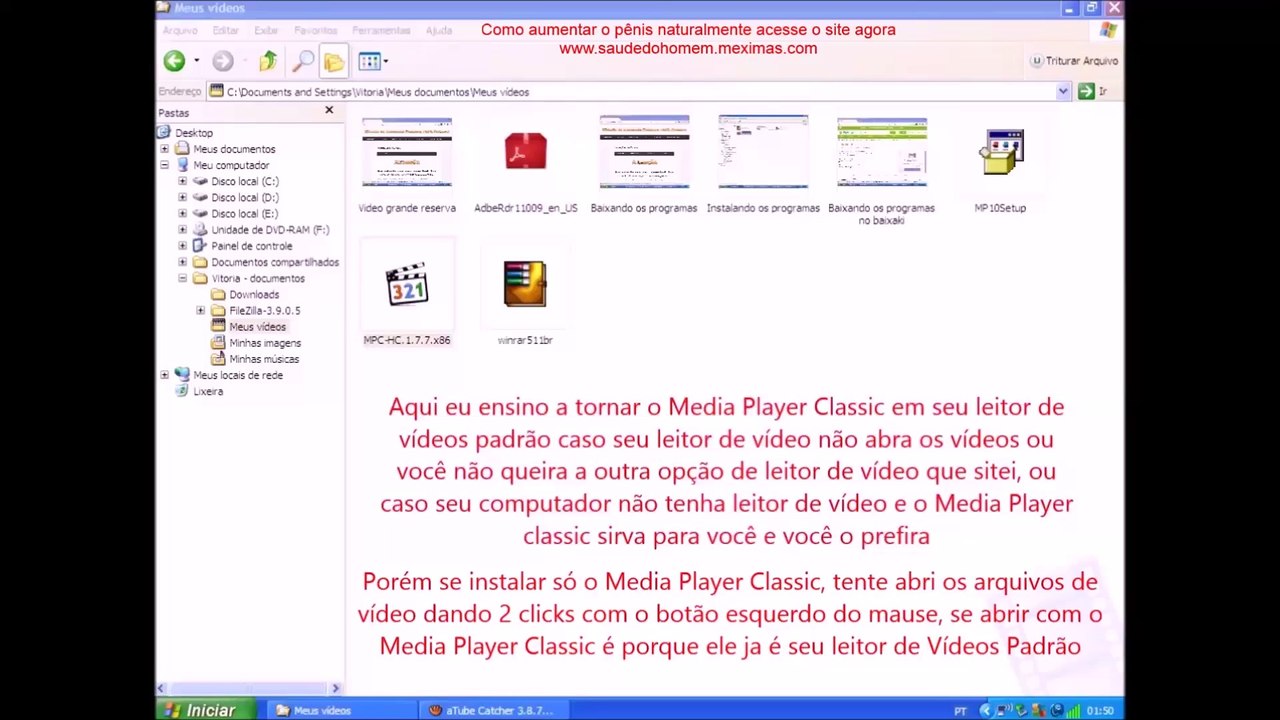
Task: Close the Pastas folder pane
Action: pos(329,110)
